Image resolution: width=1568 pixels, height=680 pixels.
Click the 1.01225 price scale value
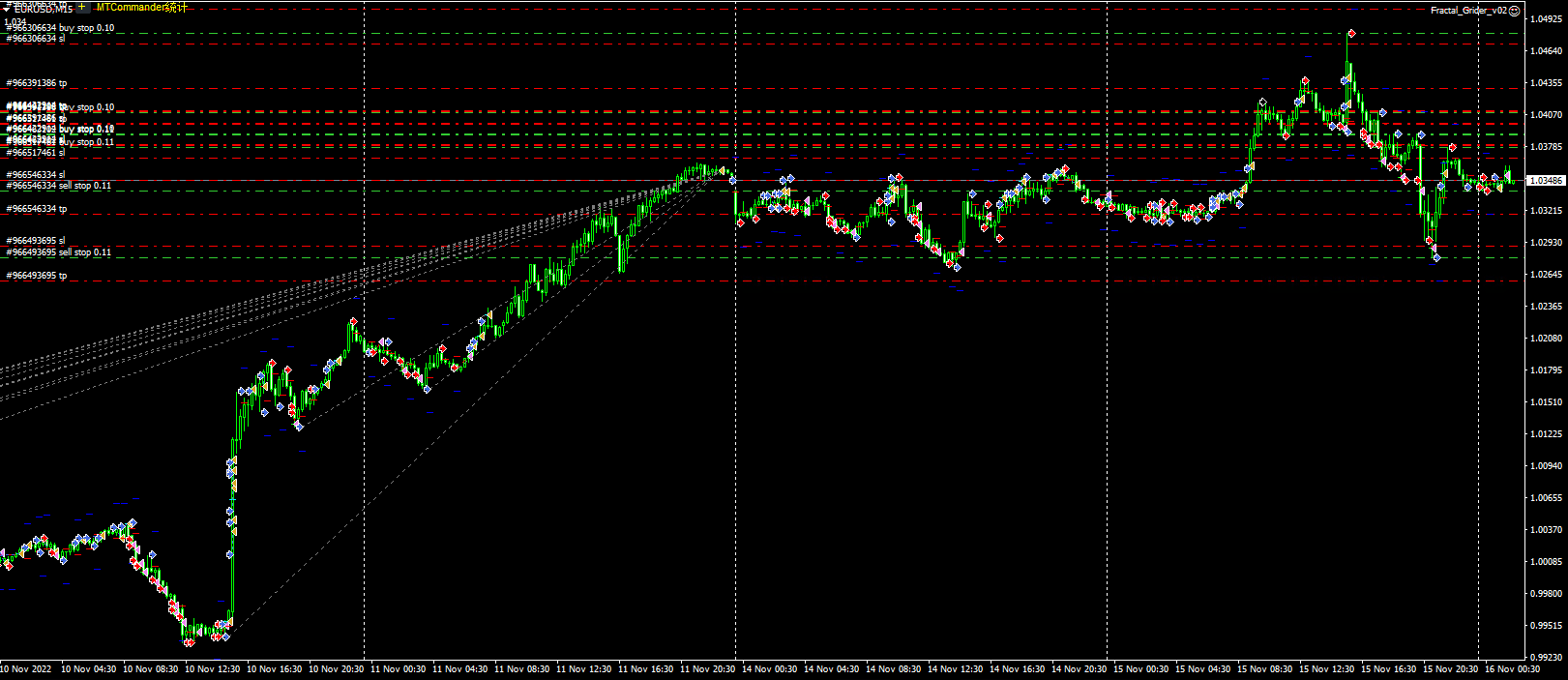point(1546,434)
